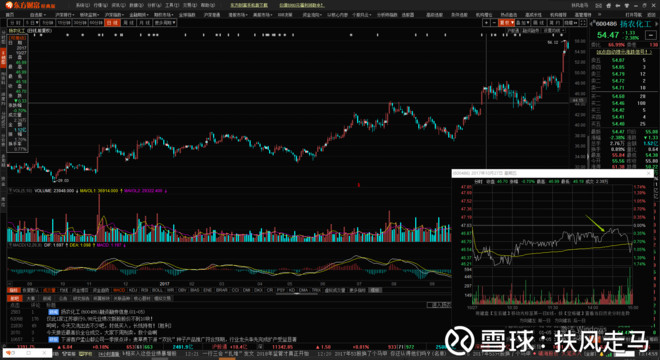The image size is (660, 360).
Task: Click 卖五 row price 54.87
Action: click(618, 60)
